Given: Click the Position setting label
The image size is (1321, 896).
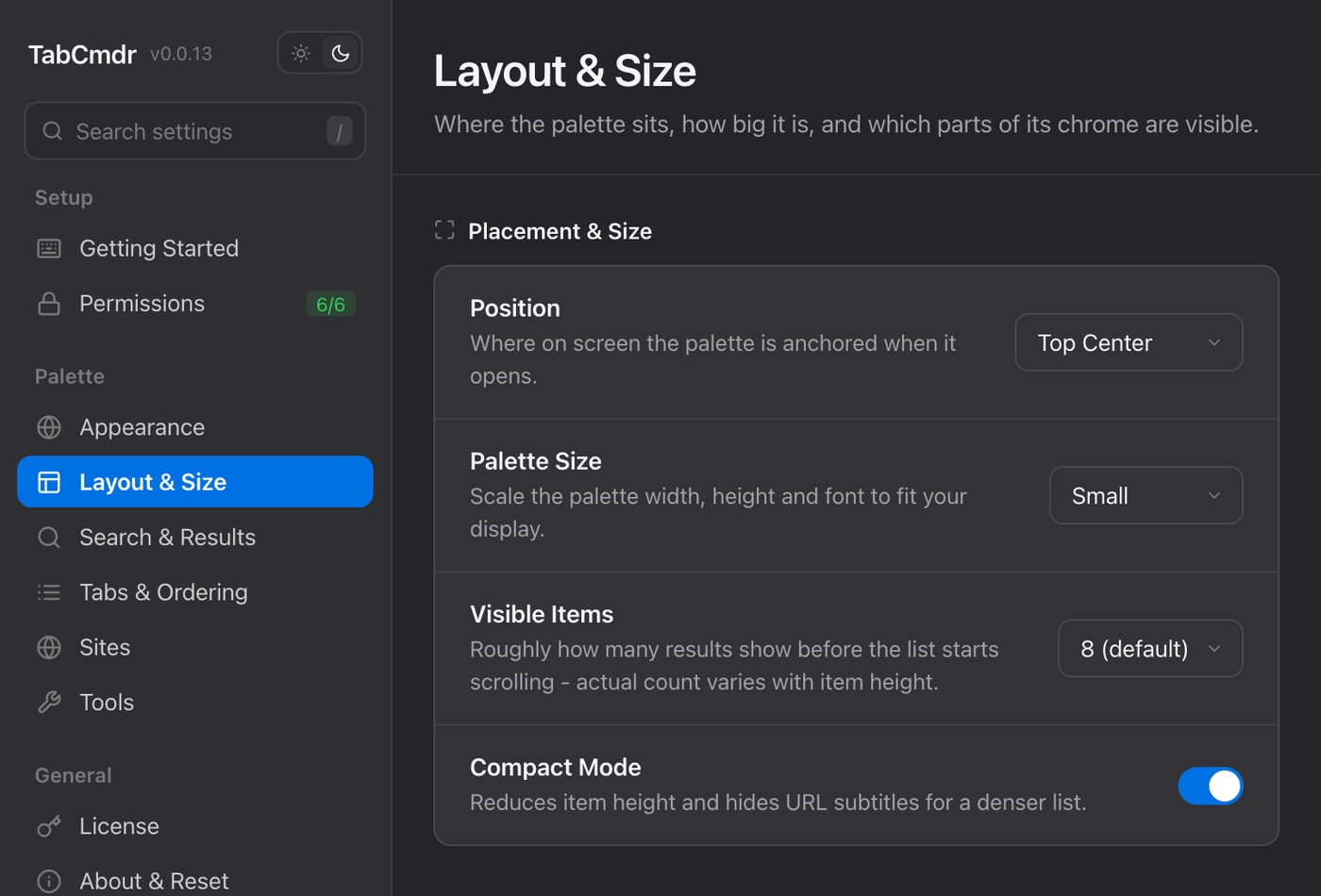Looking at the screenshot, I should (515, 308).
